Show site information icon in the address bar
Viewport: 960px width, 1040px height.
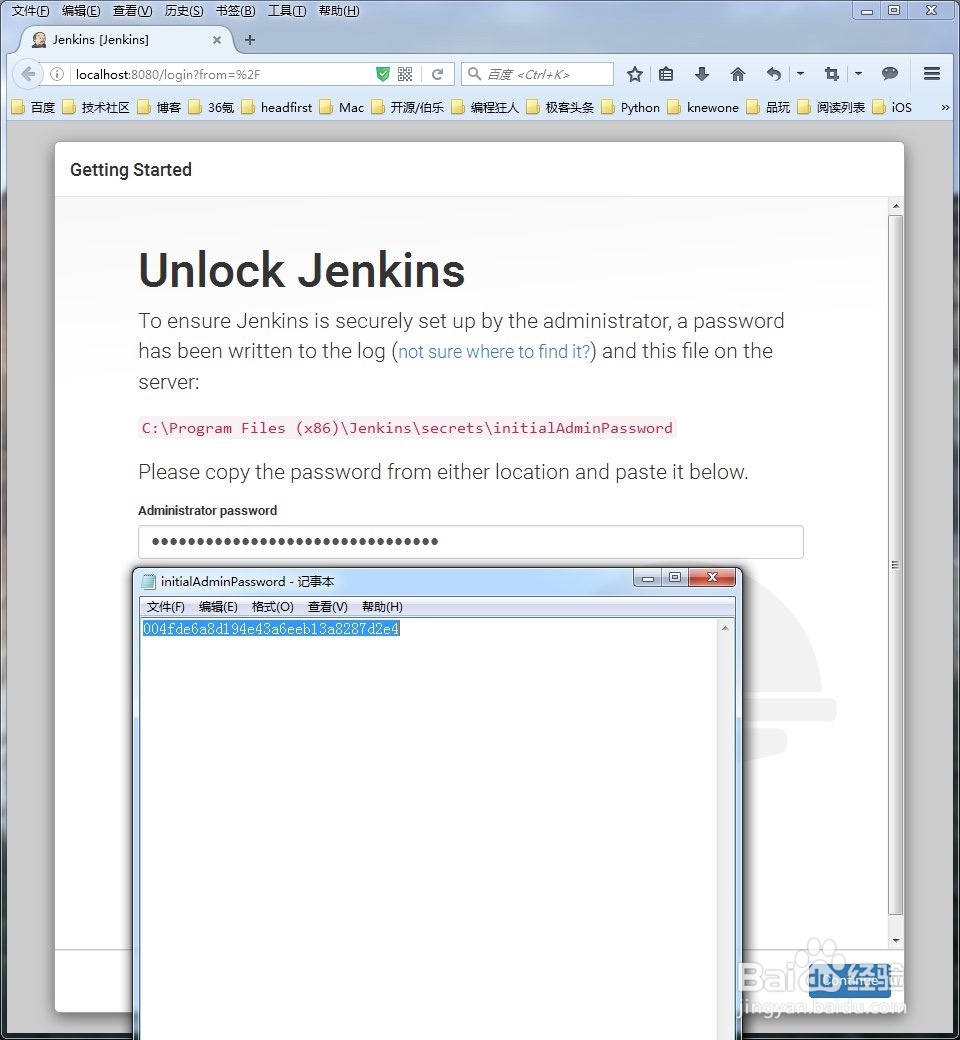click(57, 74)
